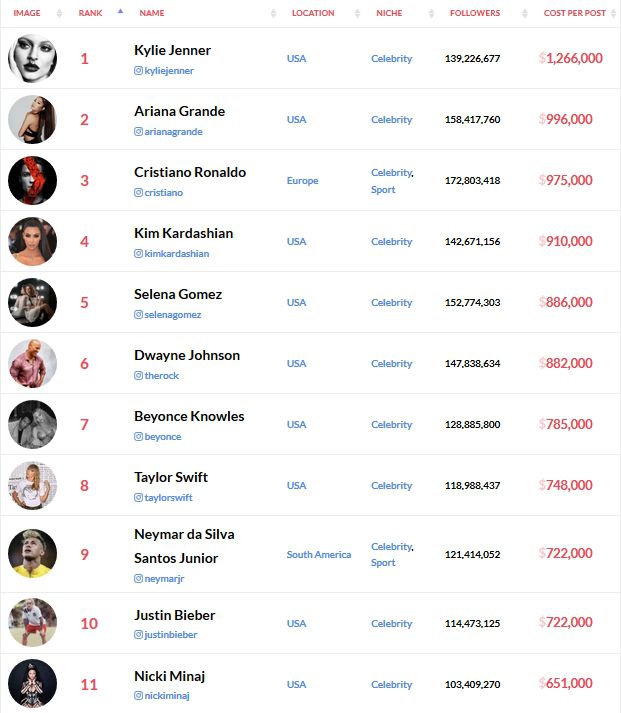Open the selenagomez profile link
The image size is (621, 713).
point(172,315)
